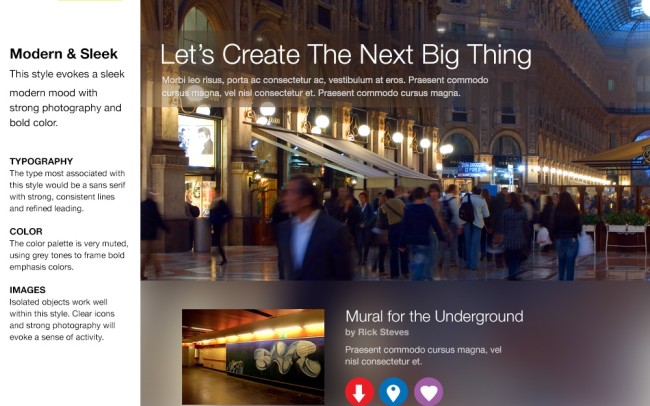Screen dimensions: 650x406
Task: Click the mural description 'Praesent commodo cursus magna'
Action: (422, 355)
